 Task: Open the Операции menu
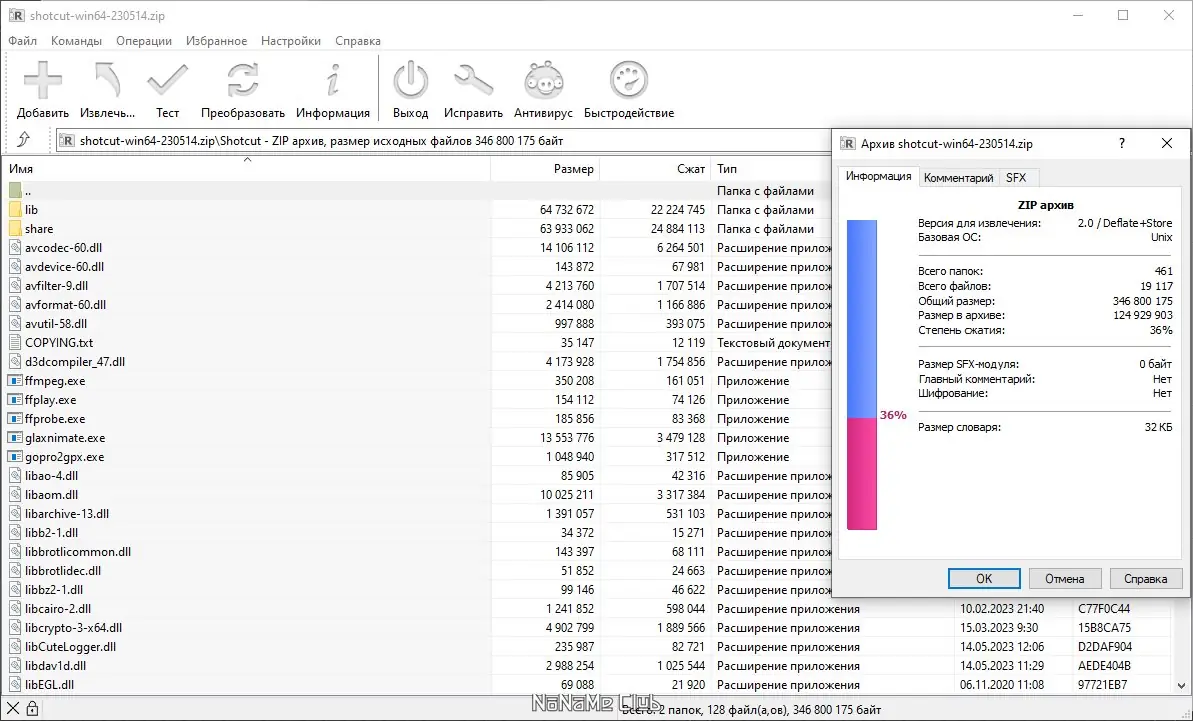tap(144, 41)
